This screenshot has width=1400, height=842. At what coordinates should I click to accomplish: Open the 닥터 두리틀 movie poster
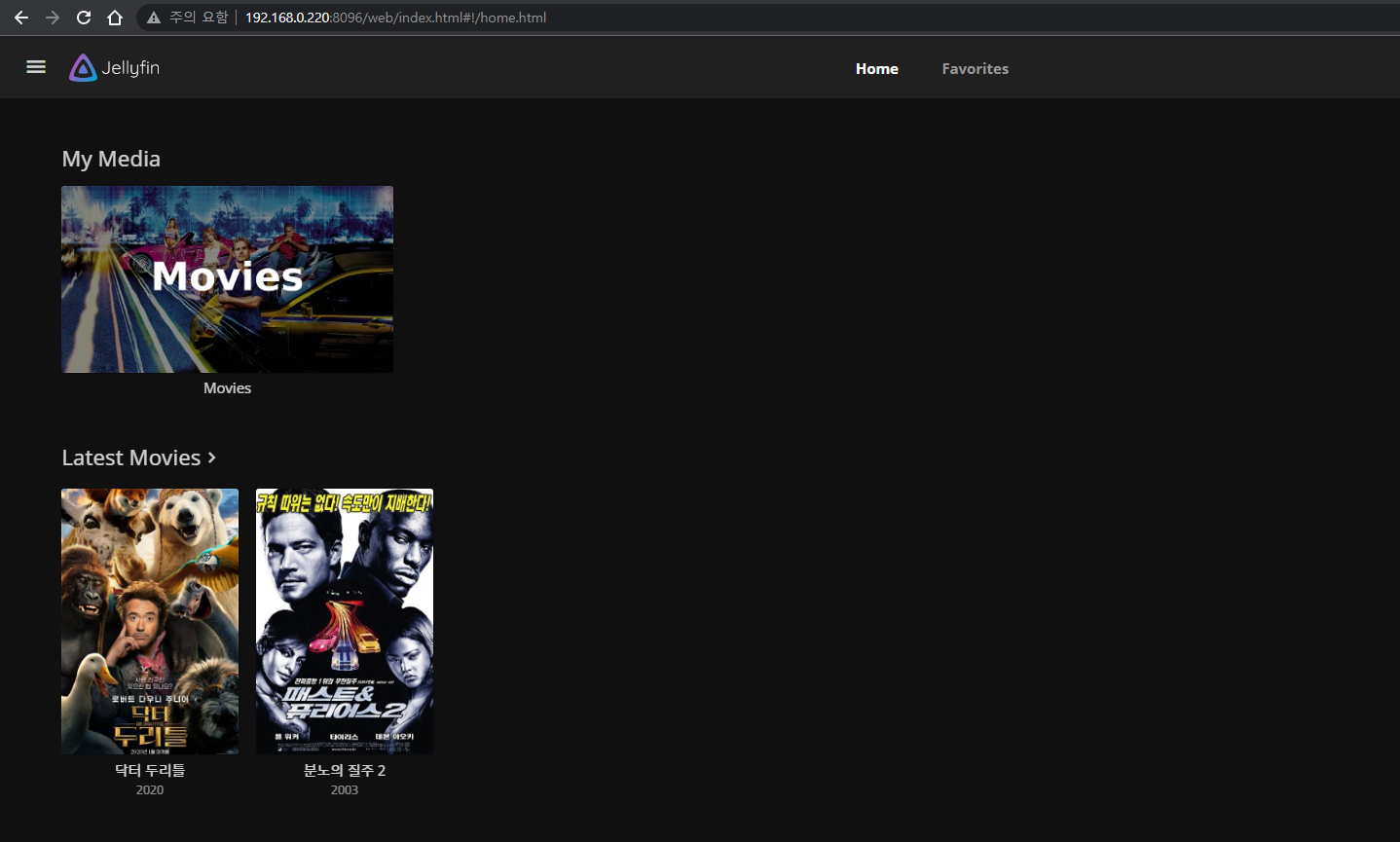tap(150, 621)
